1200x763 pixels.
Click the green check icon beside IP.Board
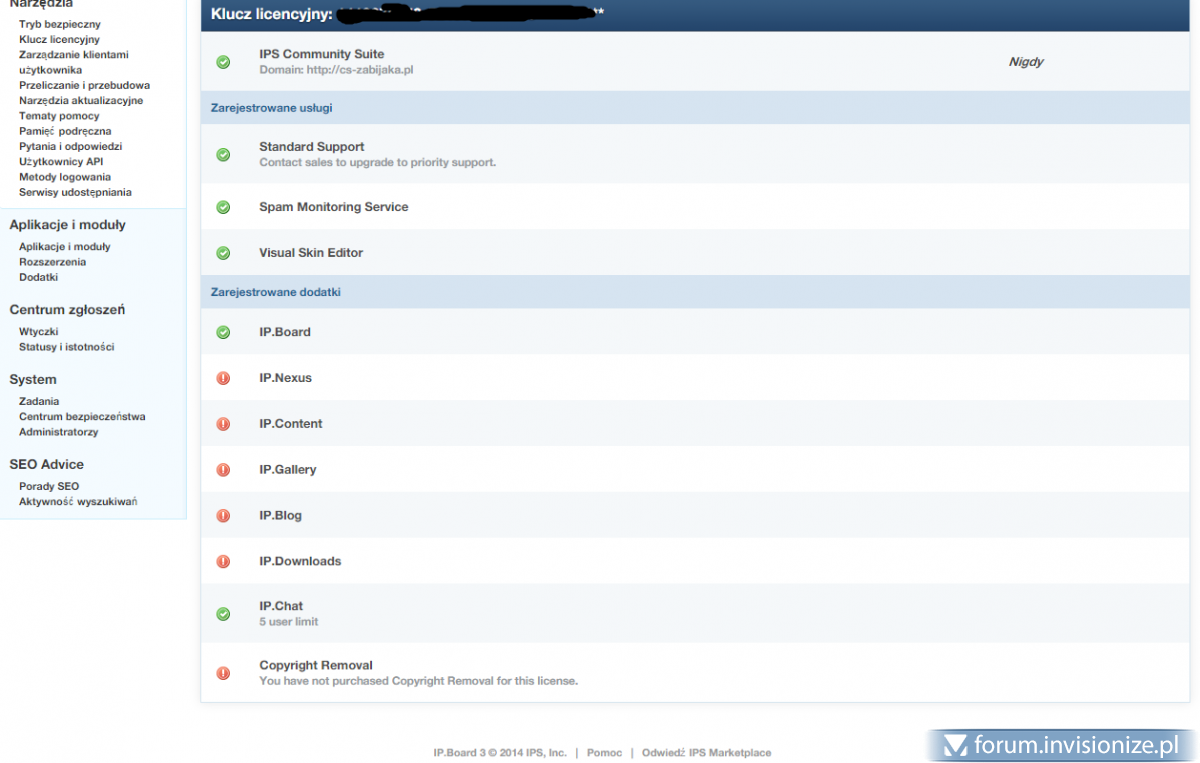point(223,332)
